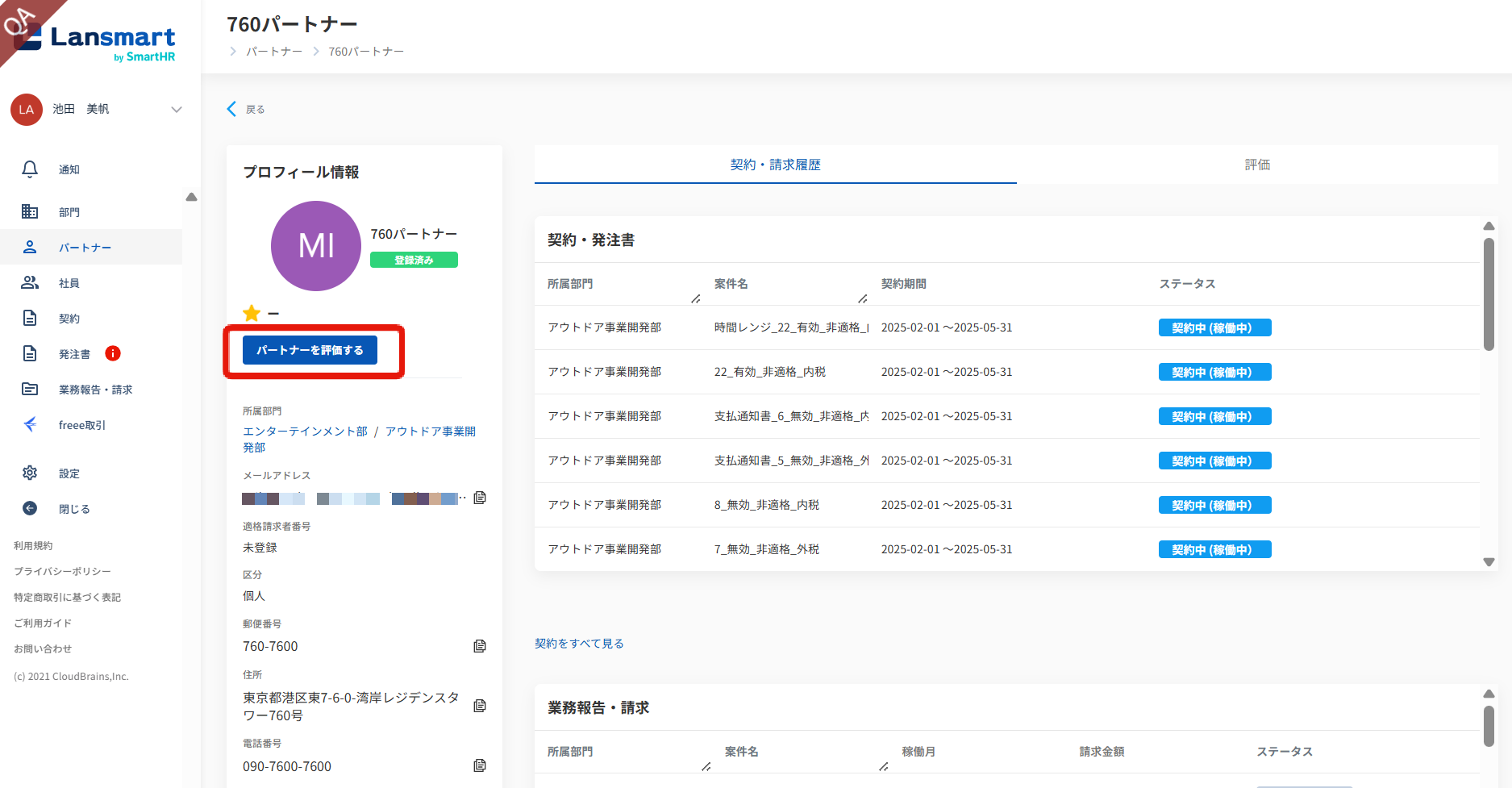Open the 部門 building icon in sidebar
Image resolution: width=1512 pixels, height=788 pixels.
30,212
